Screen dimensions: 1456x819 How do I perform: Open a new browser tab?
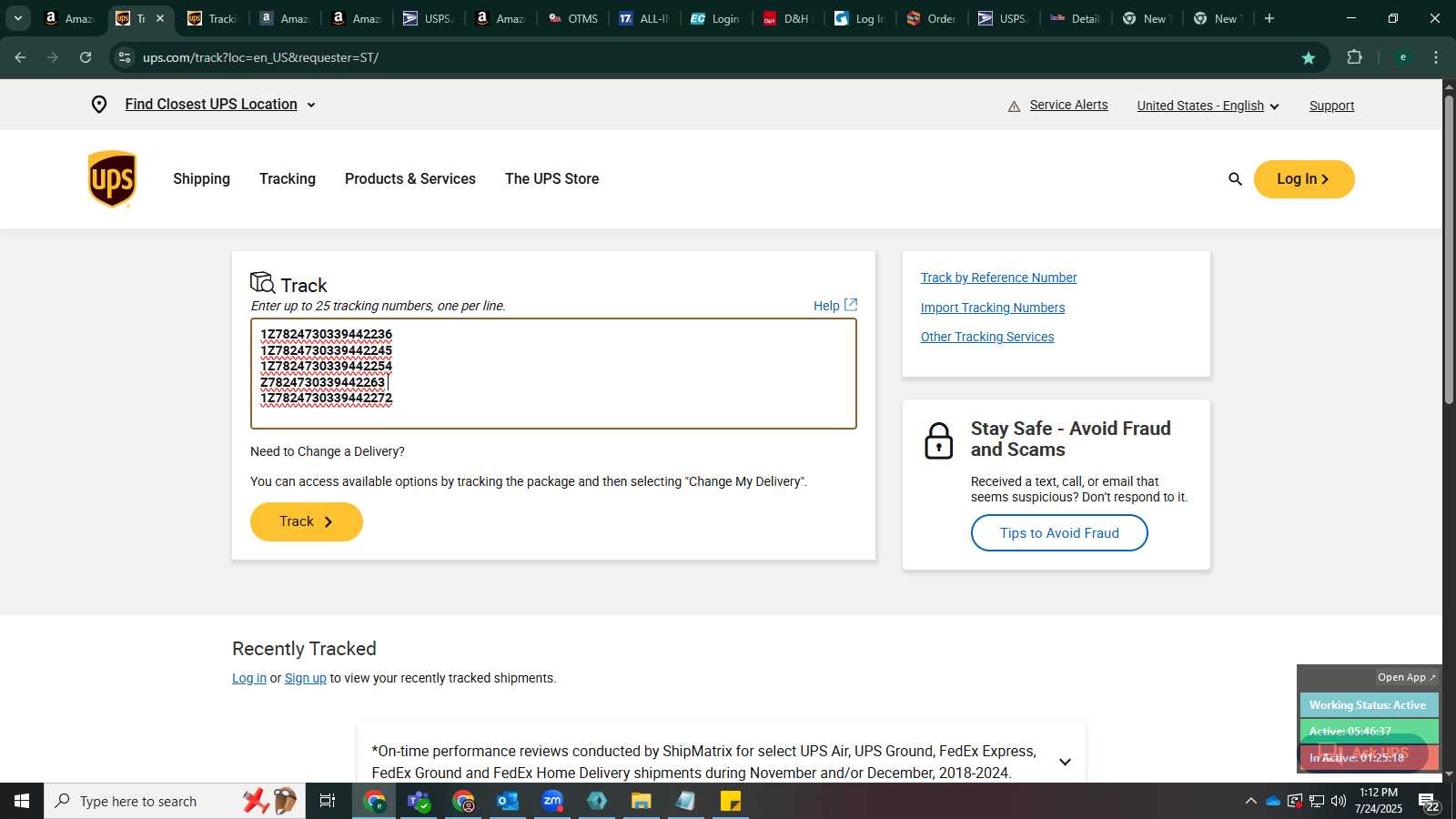(1269, 18)
